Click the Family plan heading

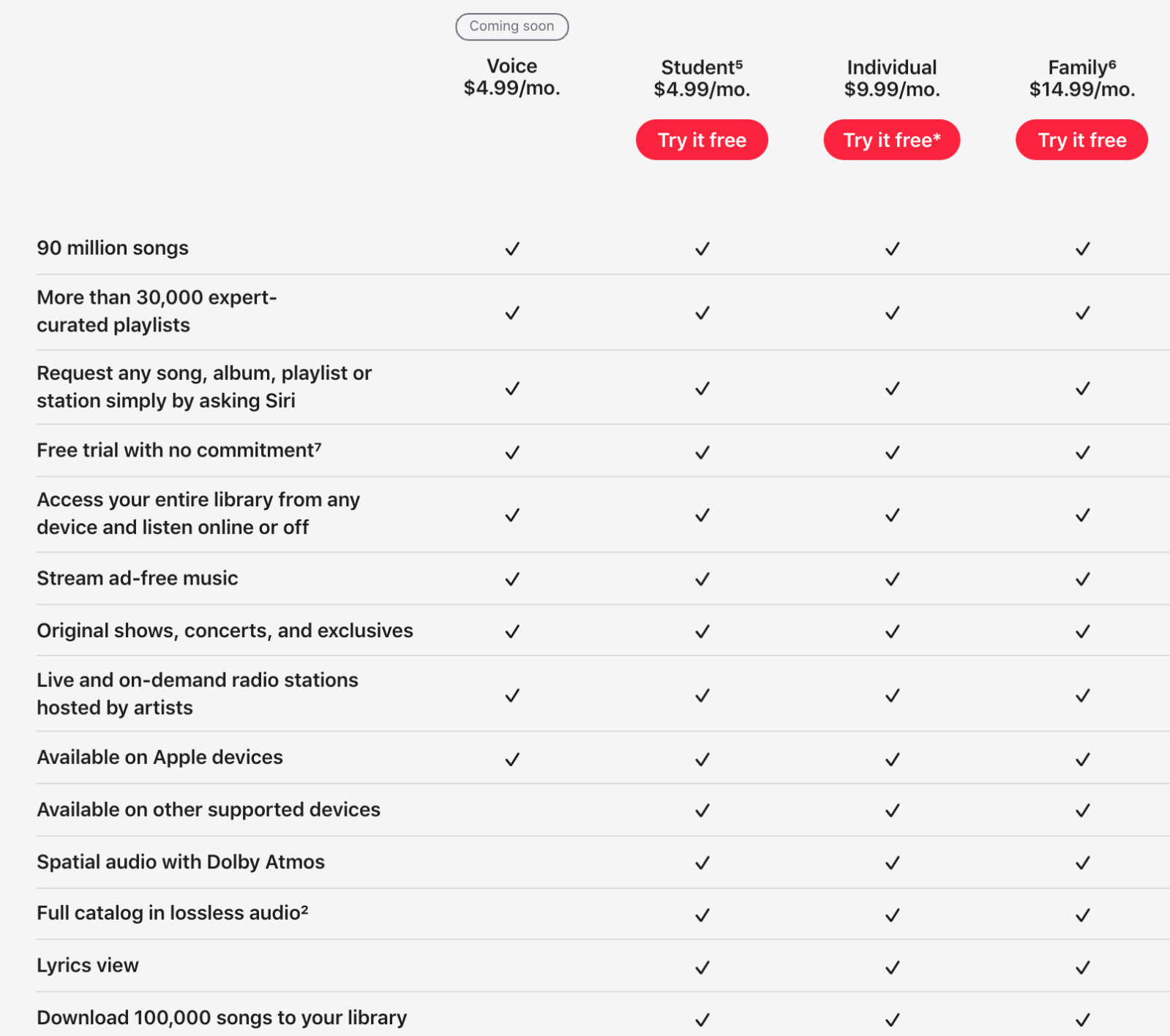(x=1081, y=68)
